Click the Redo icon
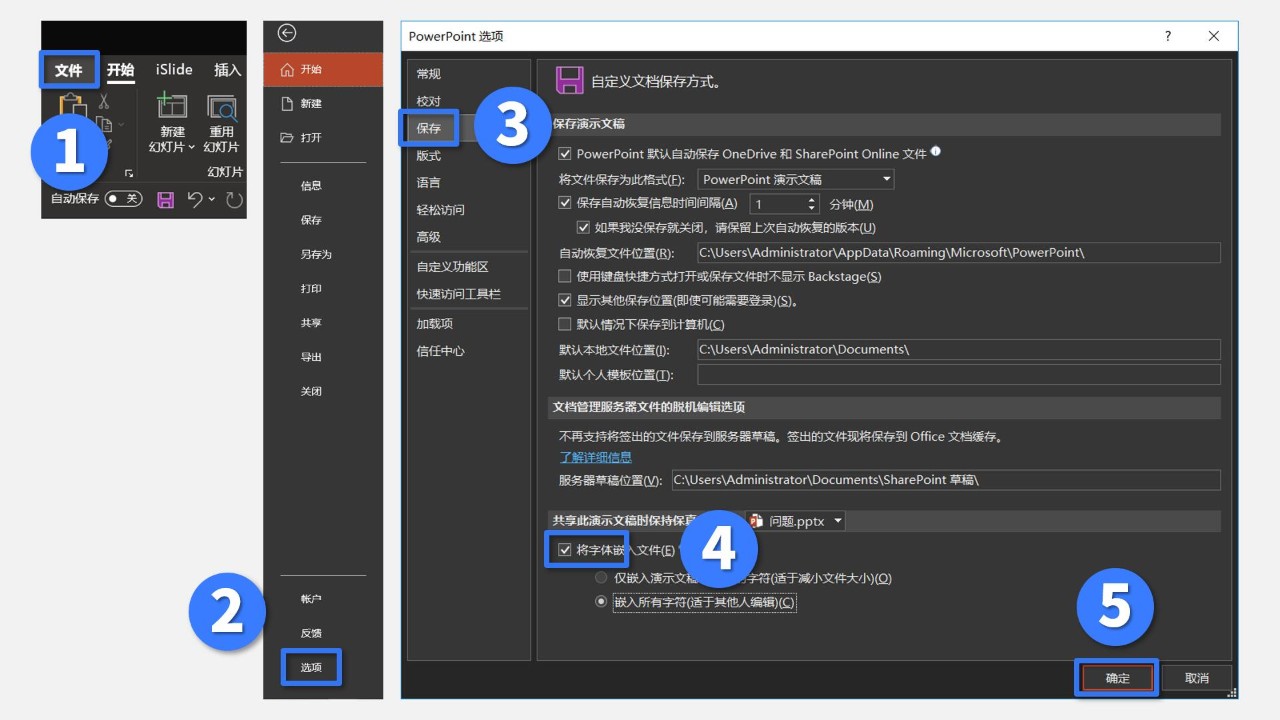The image size is (1280, 720). click(236, 200)
